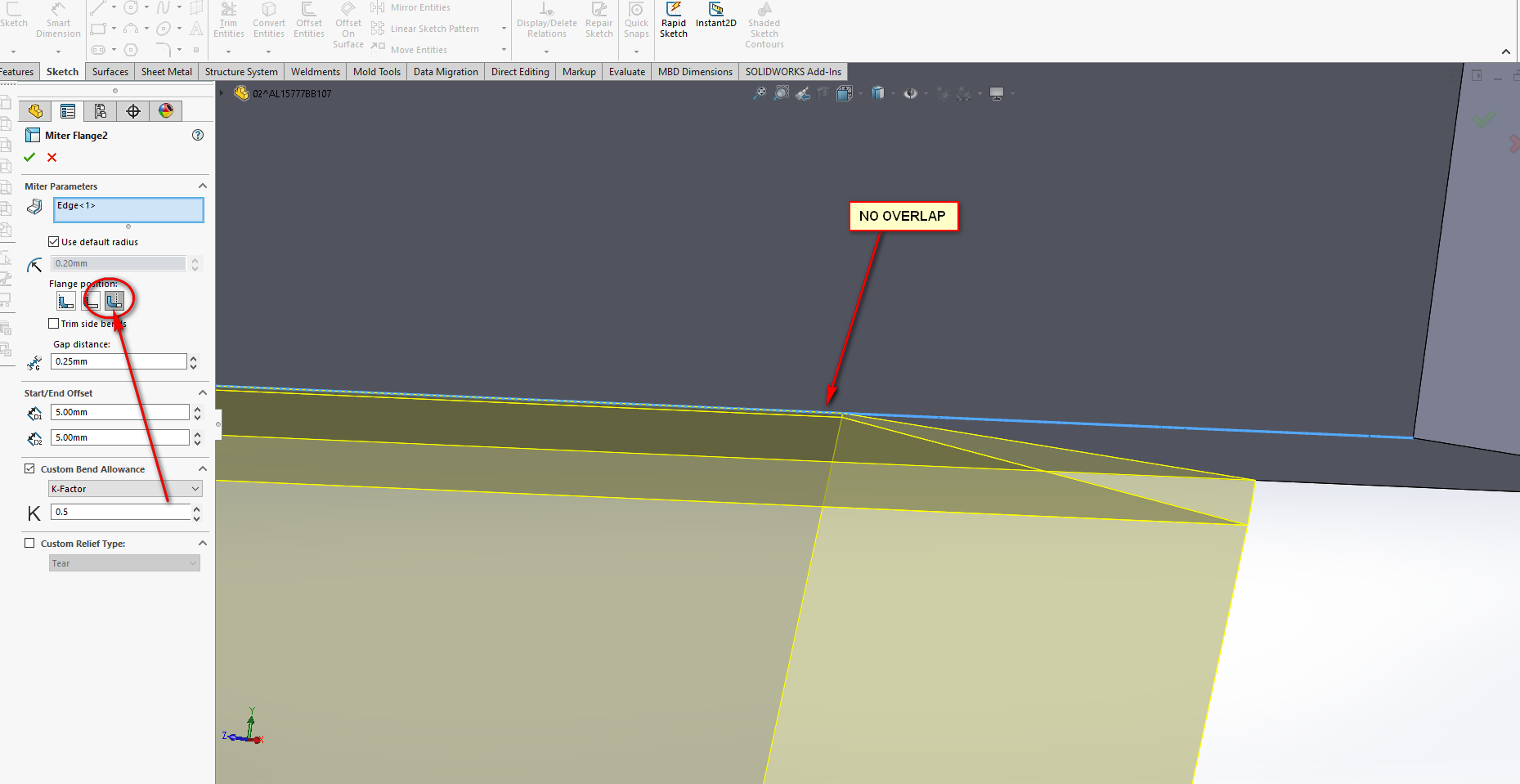The image size is (1520, 784).
Task: Click Display Style cube icon
Action: tap(878, 93)
